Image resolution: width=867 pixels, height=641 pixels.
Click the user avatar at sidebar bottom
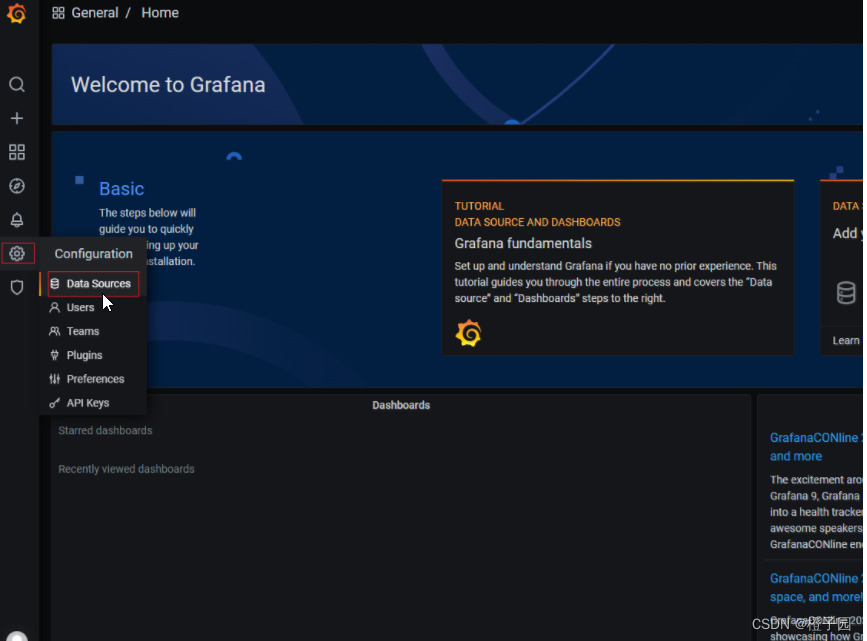pos(17,636)
